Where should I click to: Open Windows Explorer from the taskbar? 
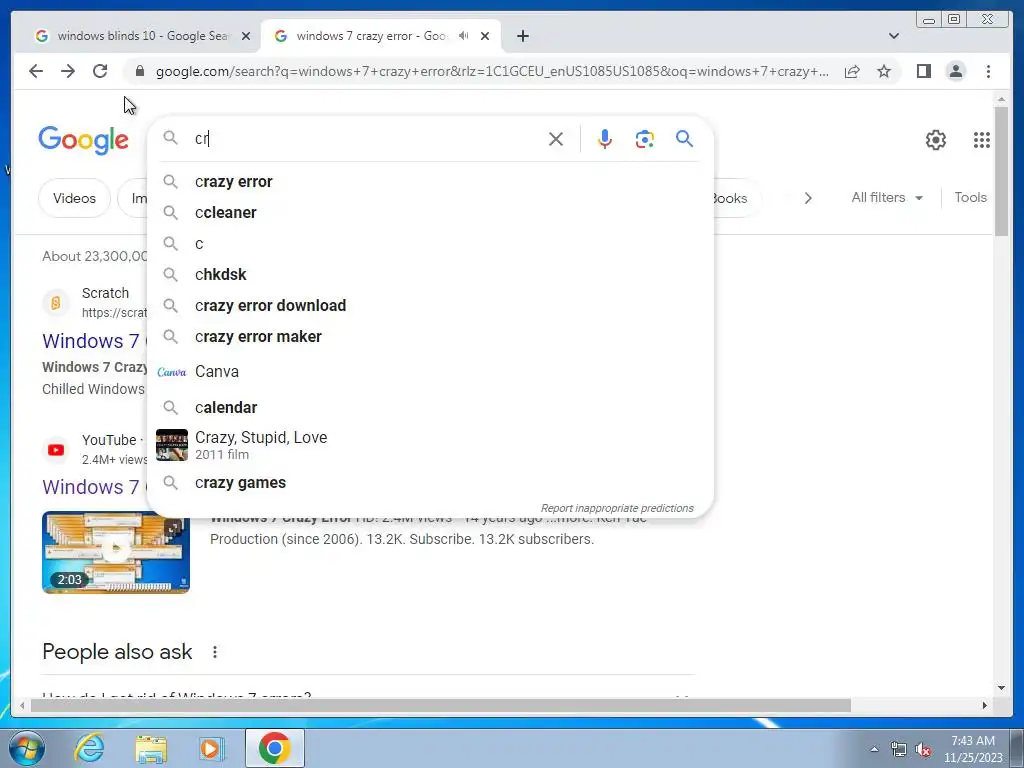point(151,748)
